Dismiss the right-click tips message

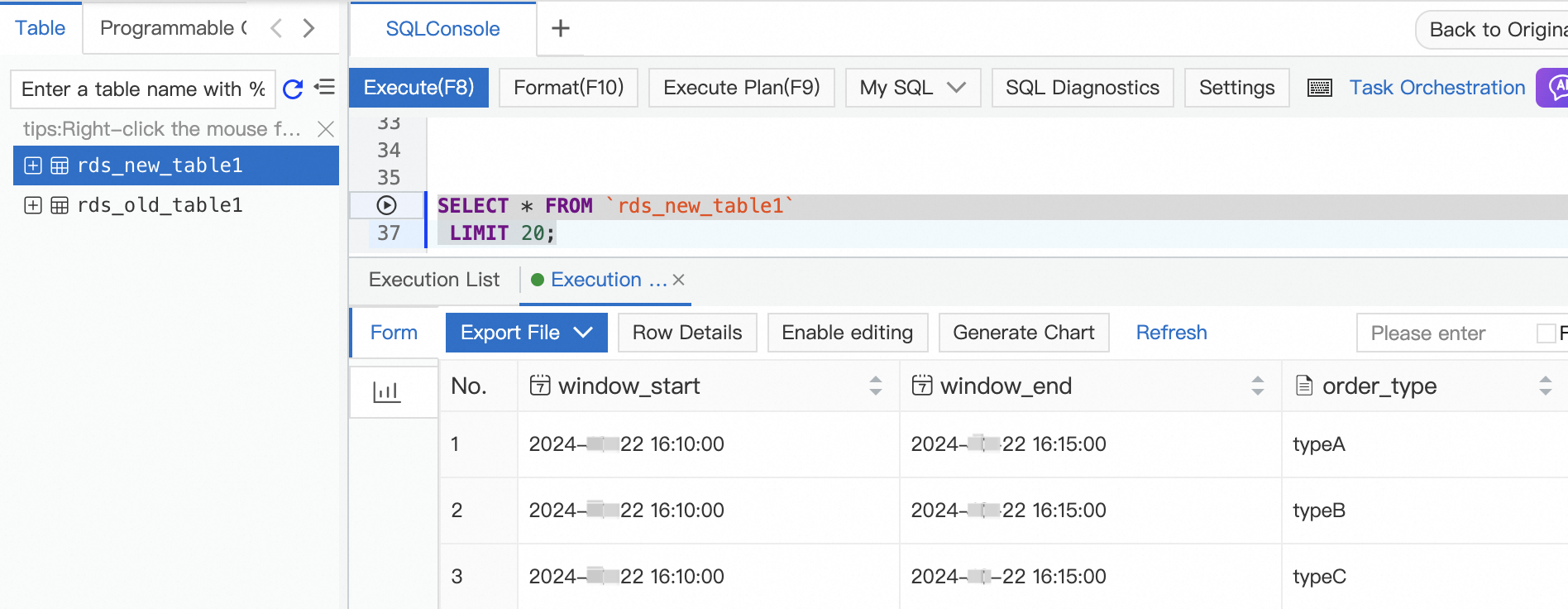pos(326,129)
